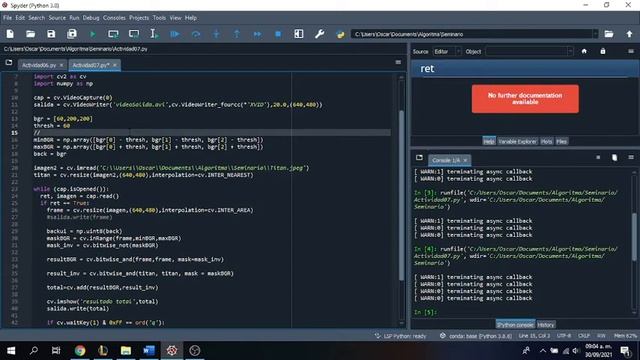
Task: Interrupt the kernel in the console
Action: point(598,158)
